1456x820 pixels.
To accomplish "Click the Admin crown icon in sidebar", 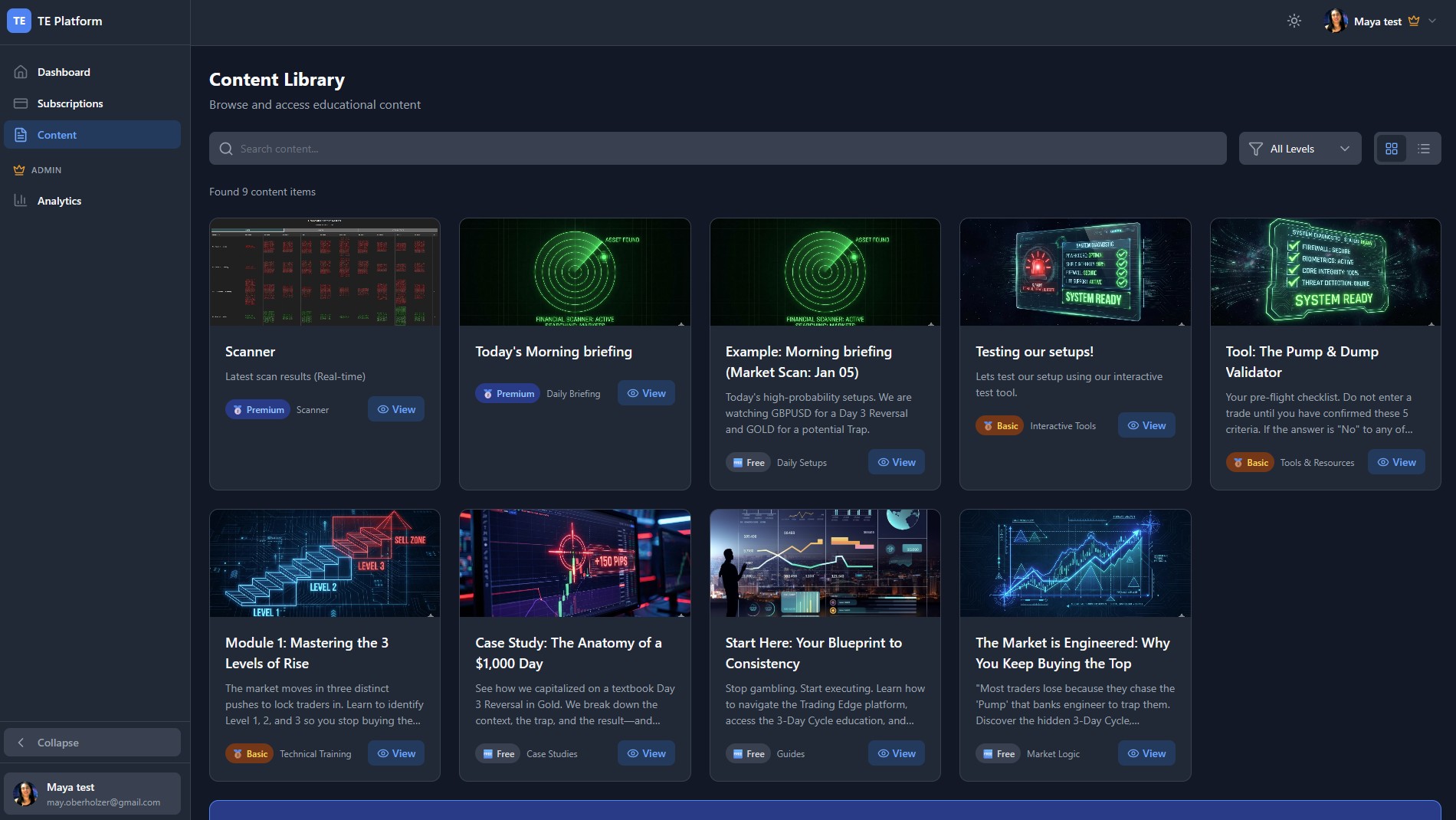I will click(19, 170).
